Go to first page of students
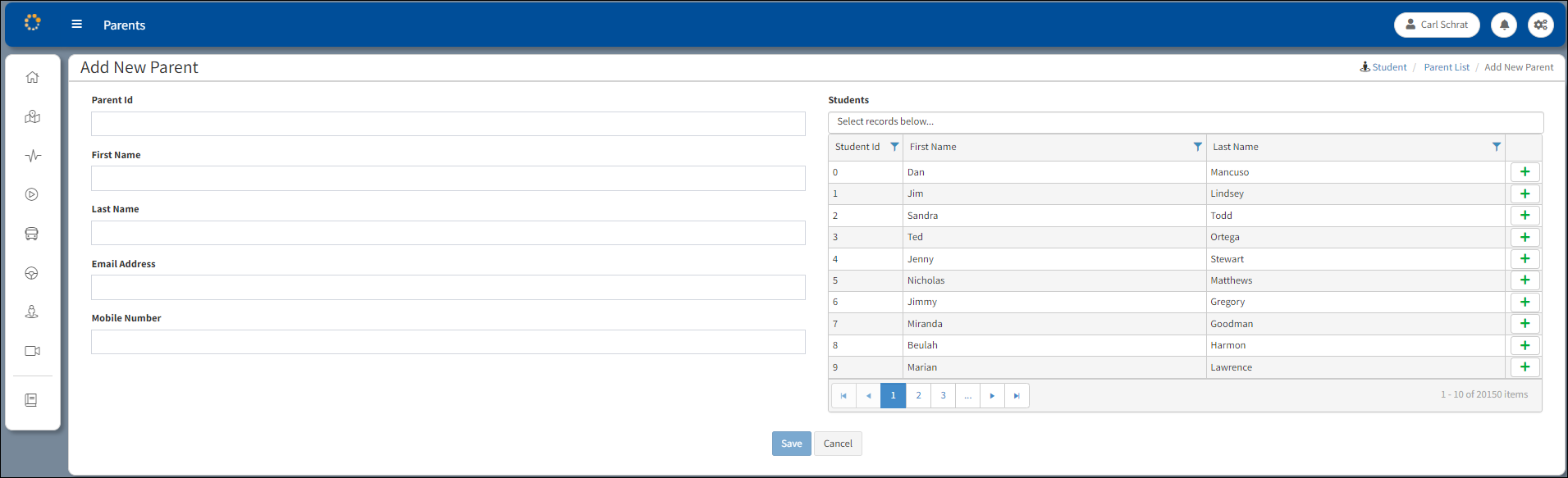Viewport: 1568px width, 478px height. point(843,395)
